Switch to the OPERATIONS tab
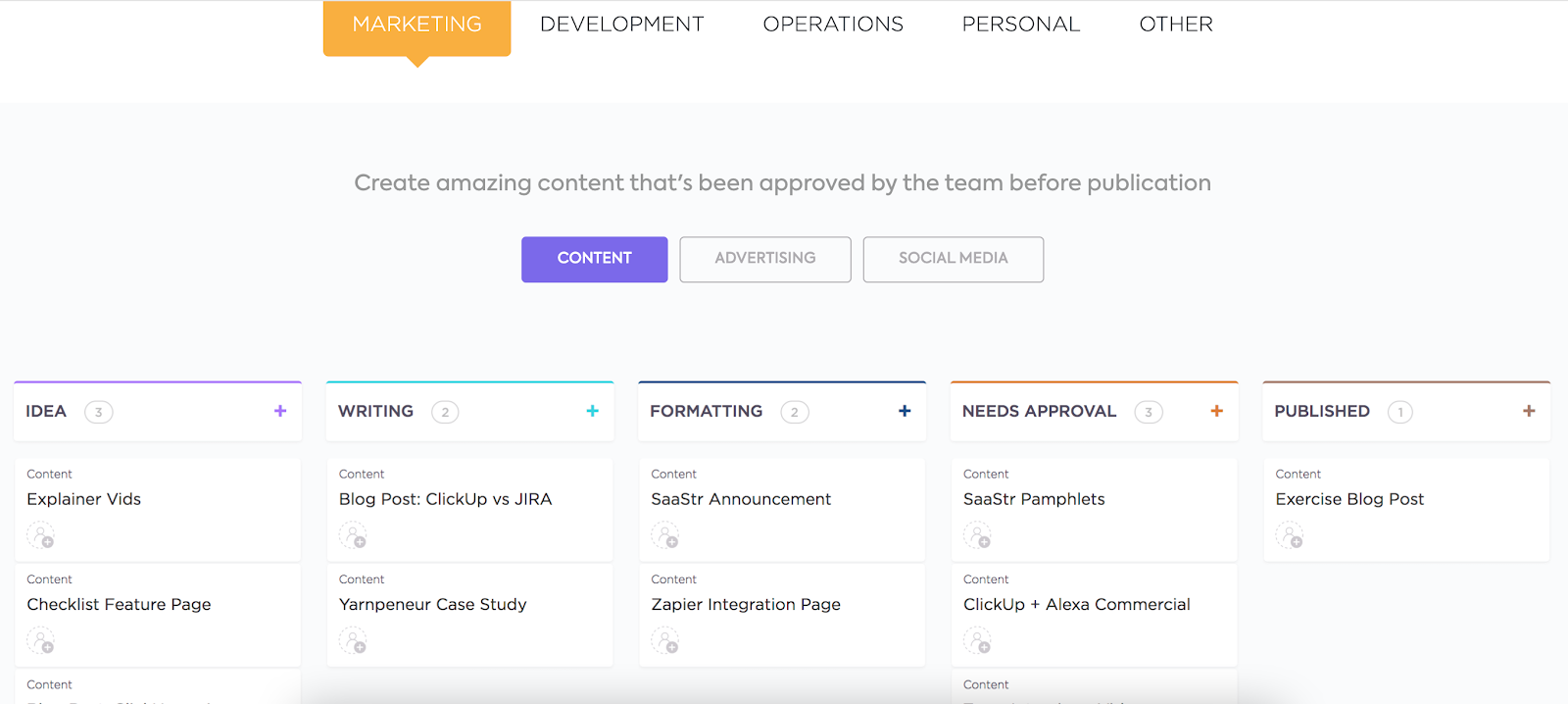The image size is (1568, 704). pyautogui.click(x=833, y=25)
